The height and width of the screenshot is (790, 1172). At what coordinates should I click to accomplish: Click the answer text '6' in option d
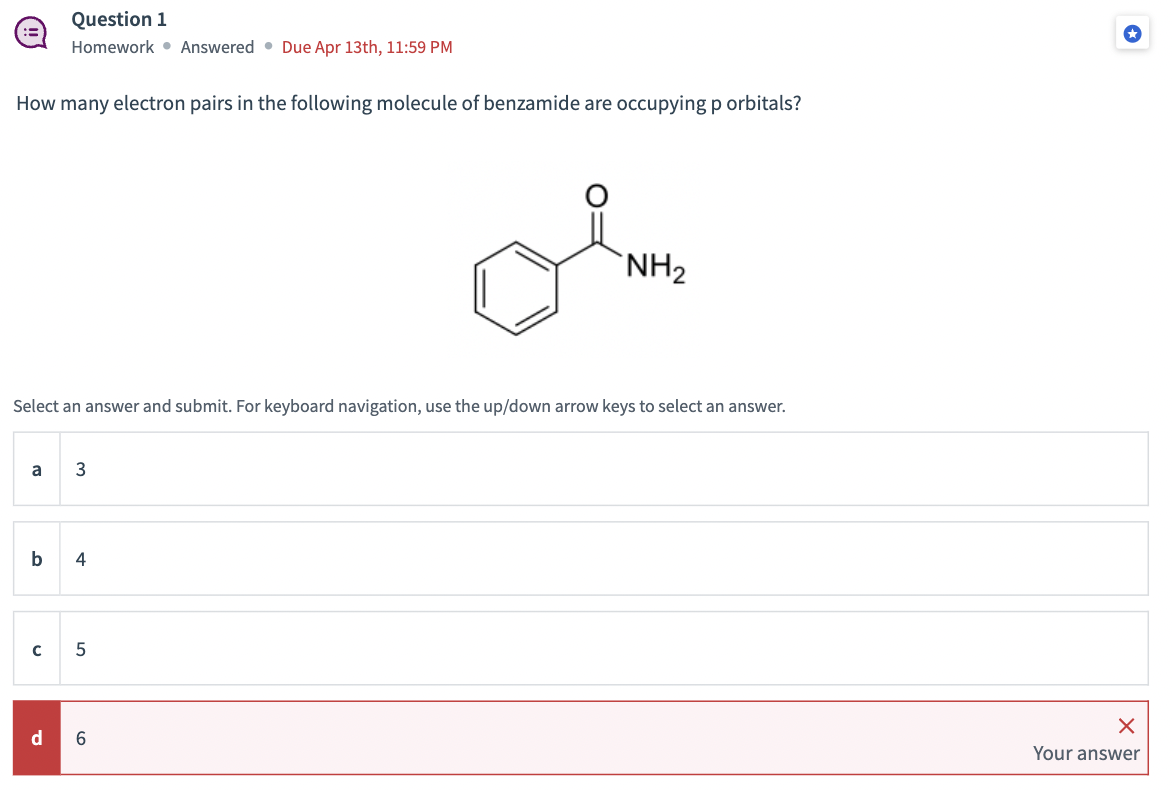[80, 738]
